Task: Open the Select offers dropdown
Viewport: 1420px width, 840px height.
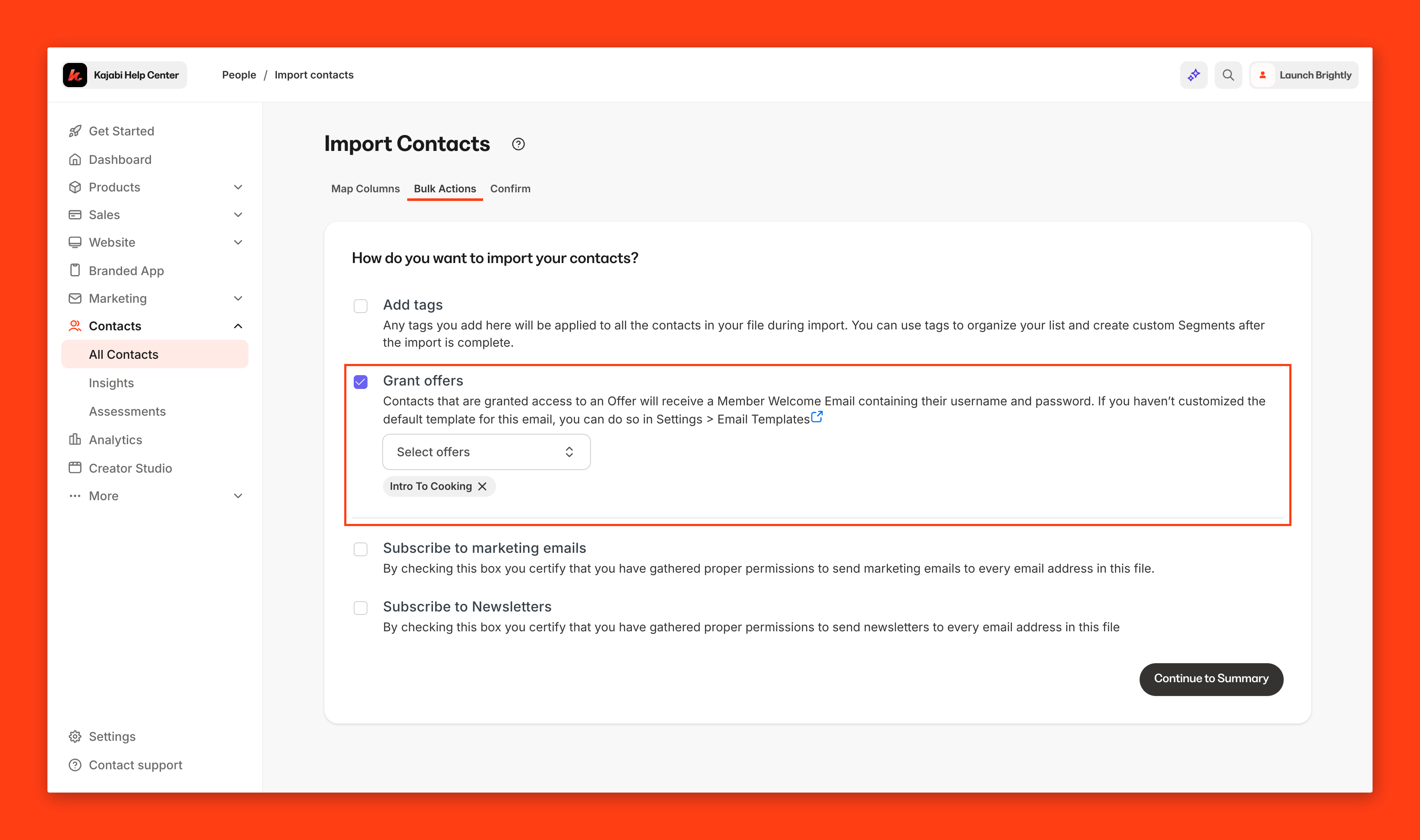Action: (x=487, y=452)
